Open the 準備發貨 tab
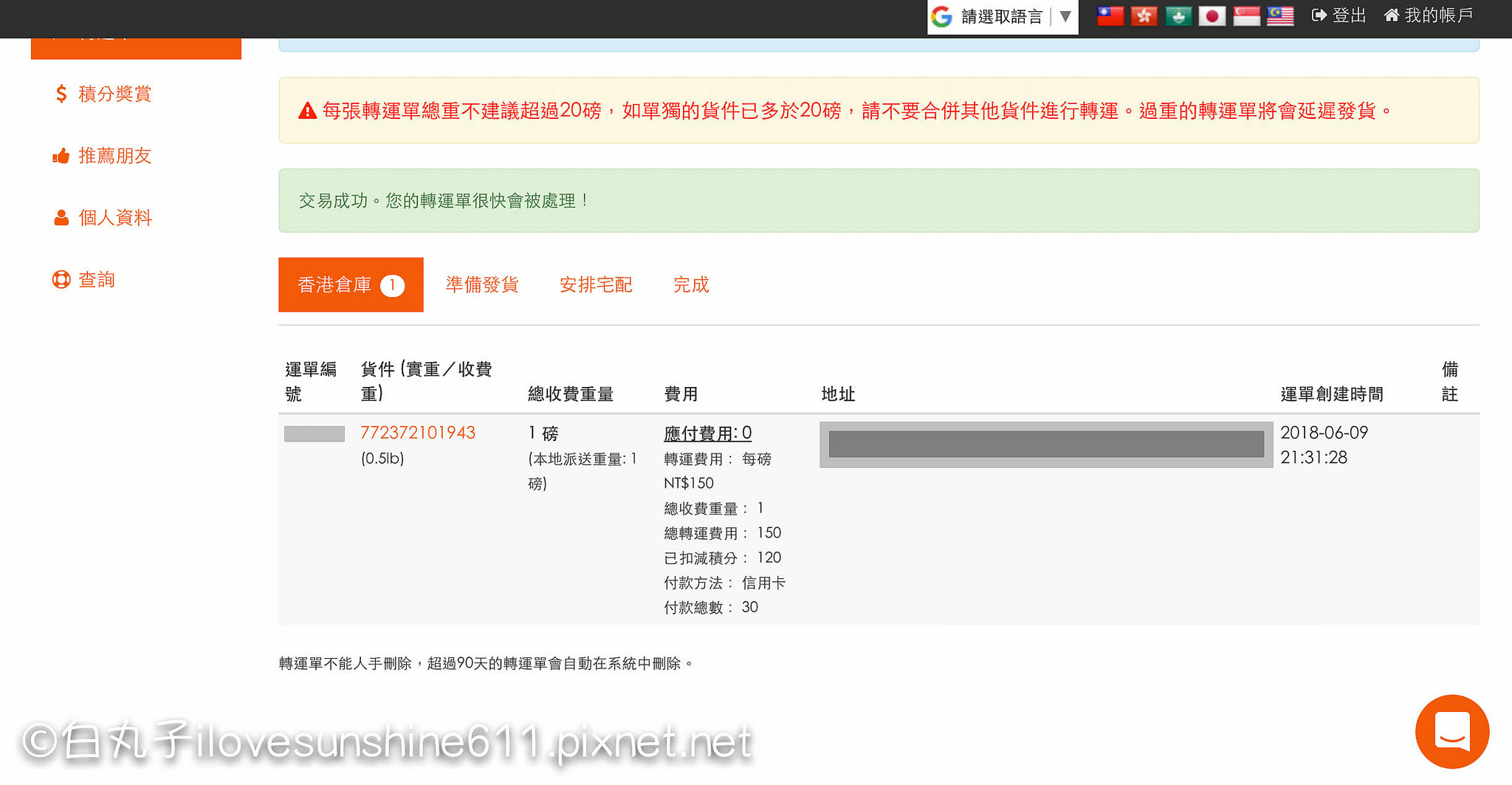This screenshot has height=785, width=1512. coord(482,285)
